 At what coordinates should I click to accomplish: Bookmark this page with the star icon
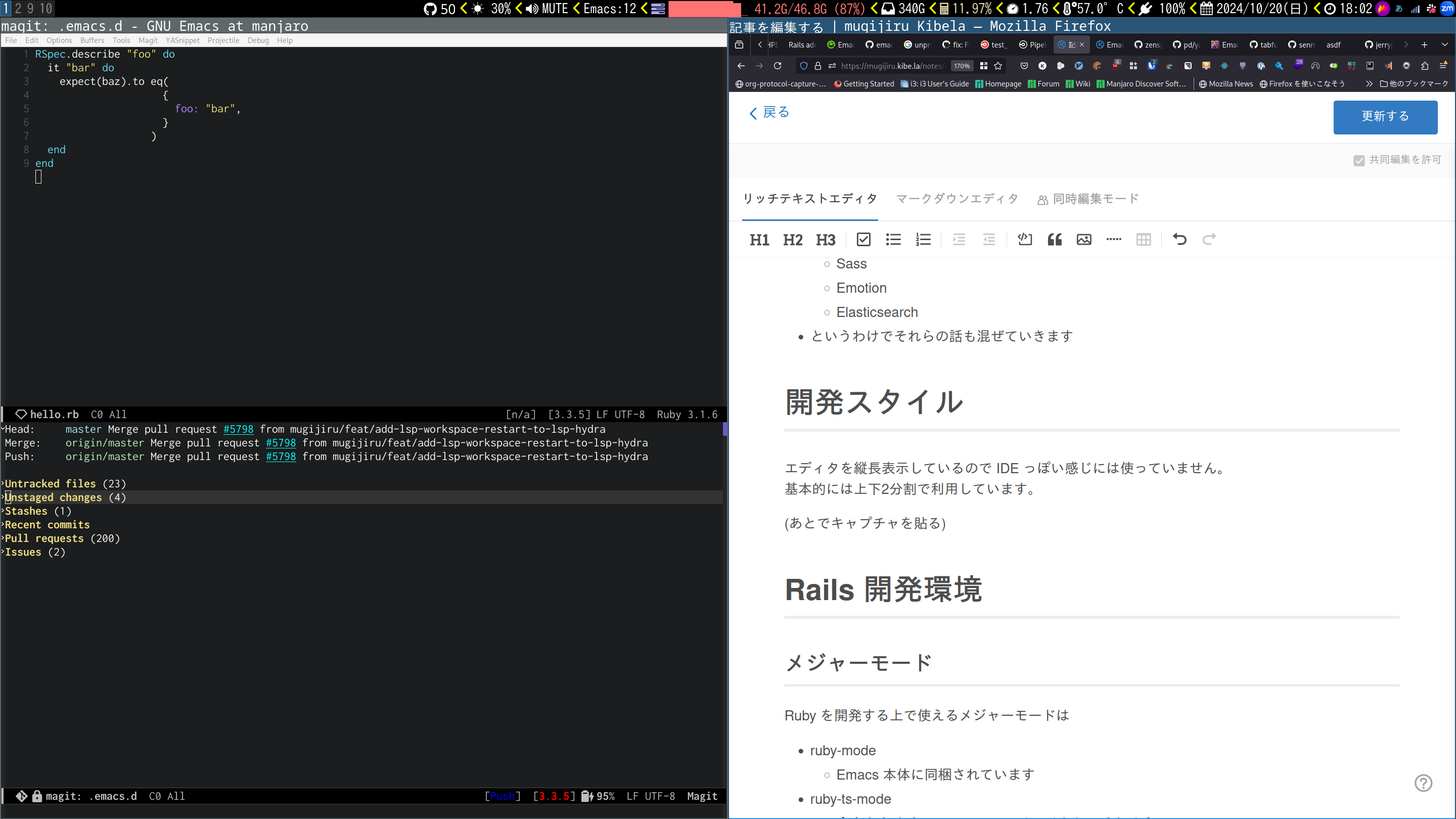point(998,66)
